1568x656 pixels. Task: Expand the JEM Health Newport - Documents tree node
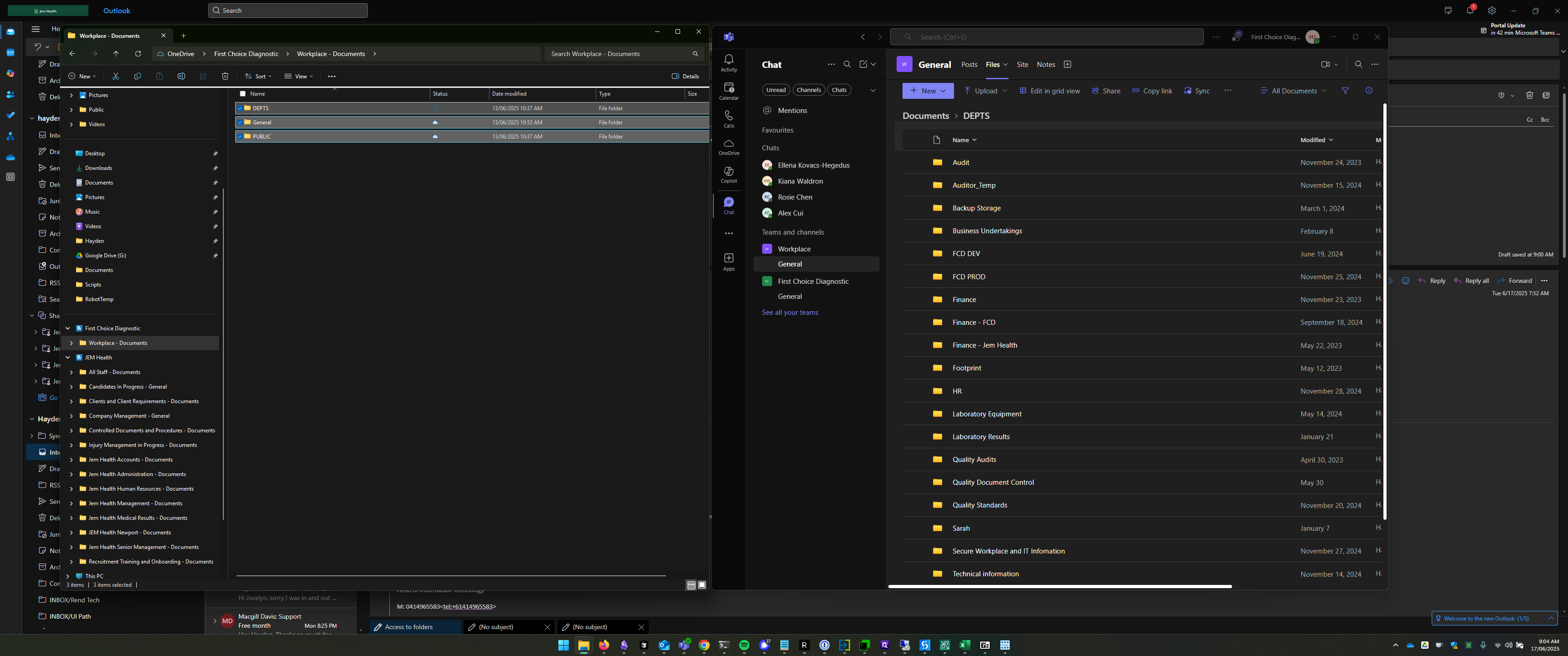point(71,533)
